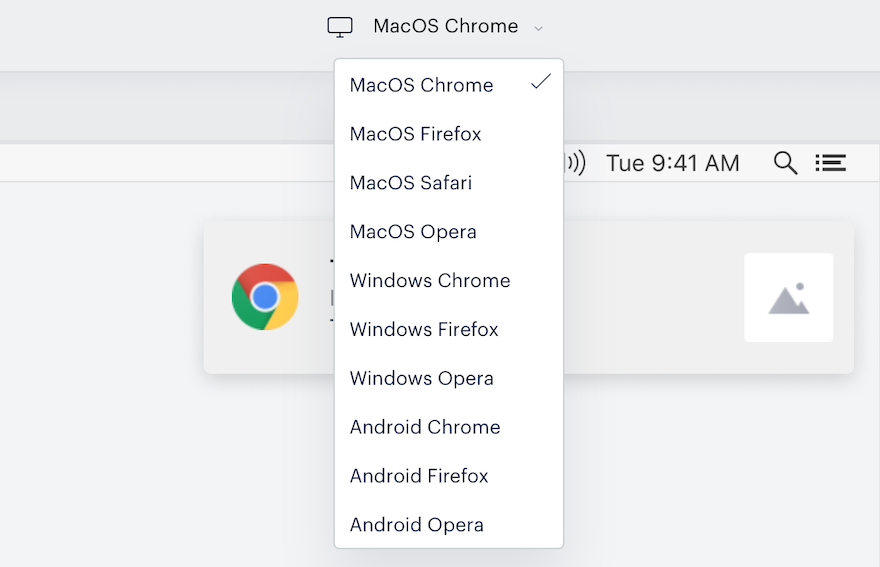This screenshot has height=567, width=880.
Task: Click the Wi-Fi signal icon in menu bar
Action: 575,163
